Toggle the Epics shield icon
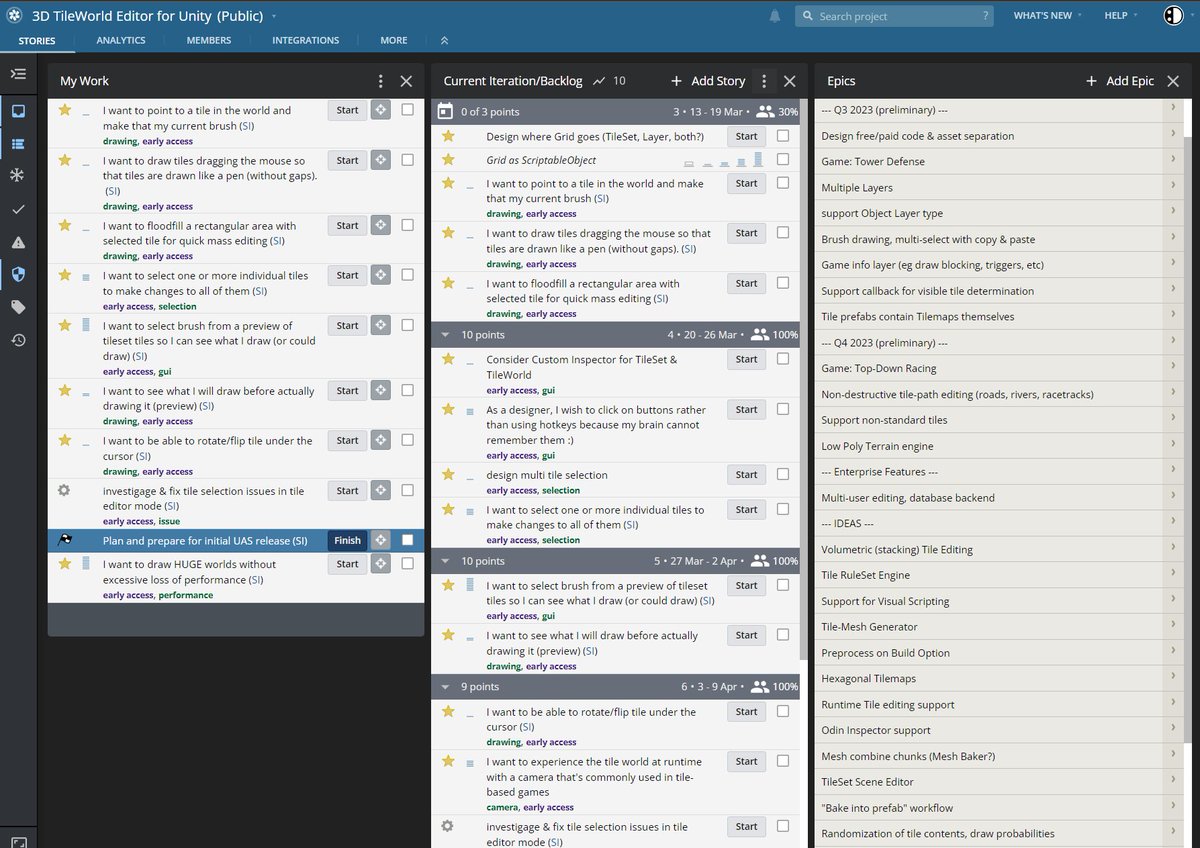Image resolution: width=1200 pixels, height=848 pixels. click(18, 274)
